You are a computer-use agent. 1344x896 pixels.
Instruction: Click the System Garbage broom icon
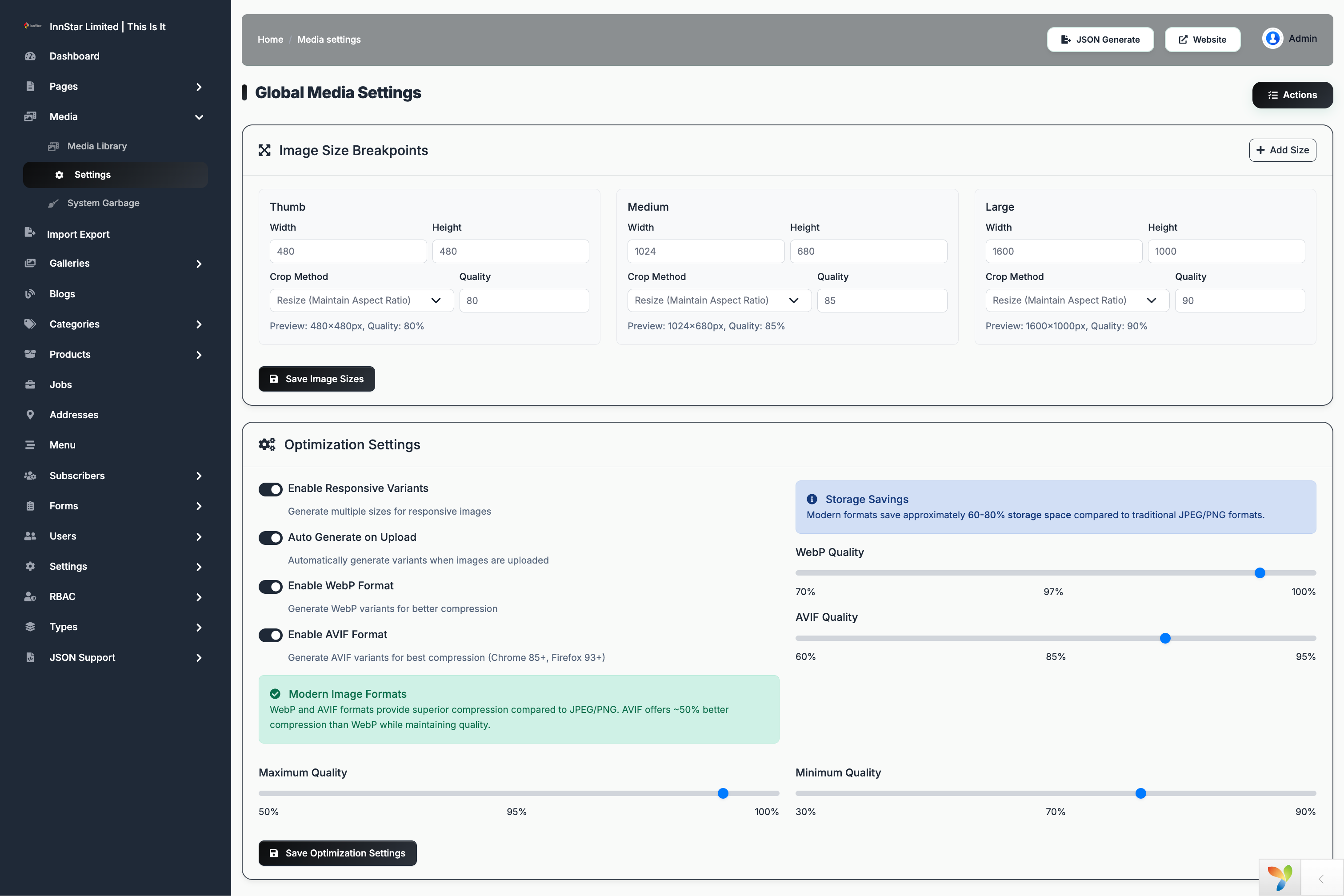tap(53, 204)
